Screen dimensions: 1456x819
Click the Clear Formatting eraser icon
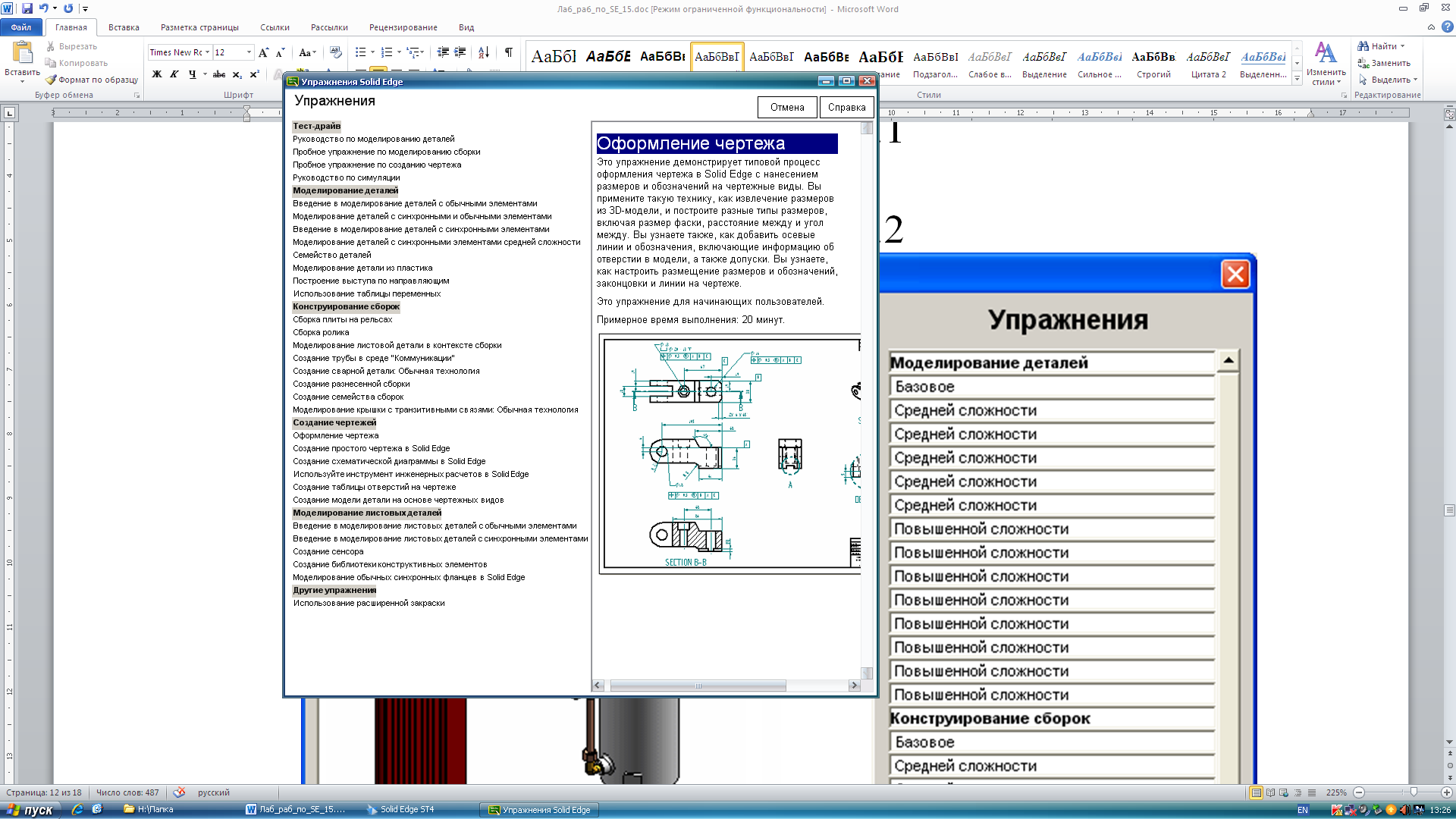coord(336,52)
